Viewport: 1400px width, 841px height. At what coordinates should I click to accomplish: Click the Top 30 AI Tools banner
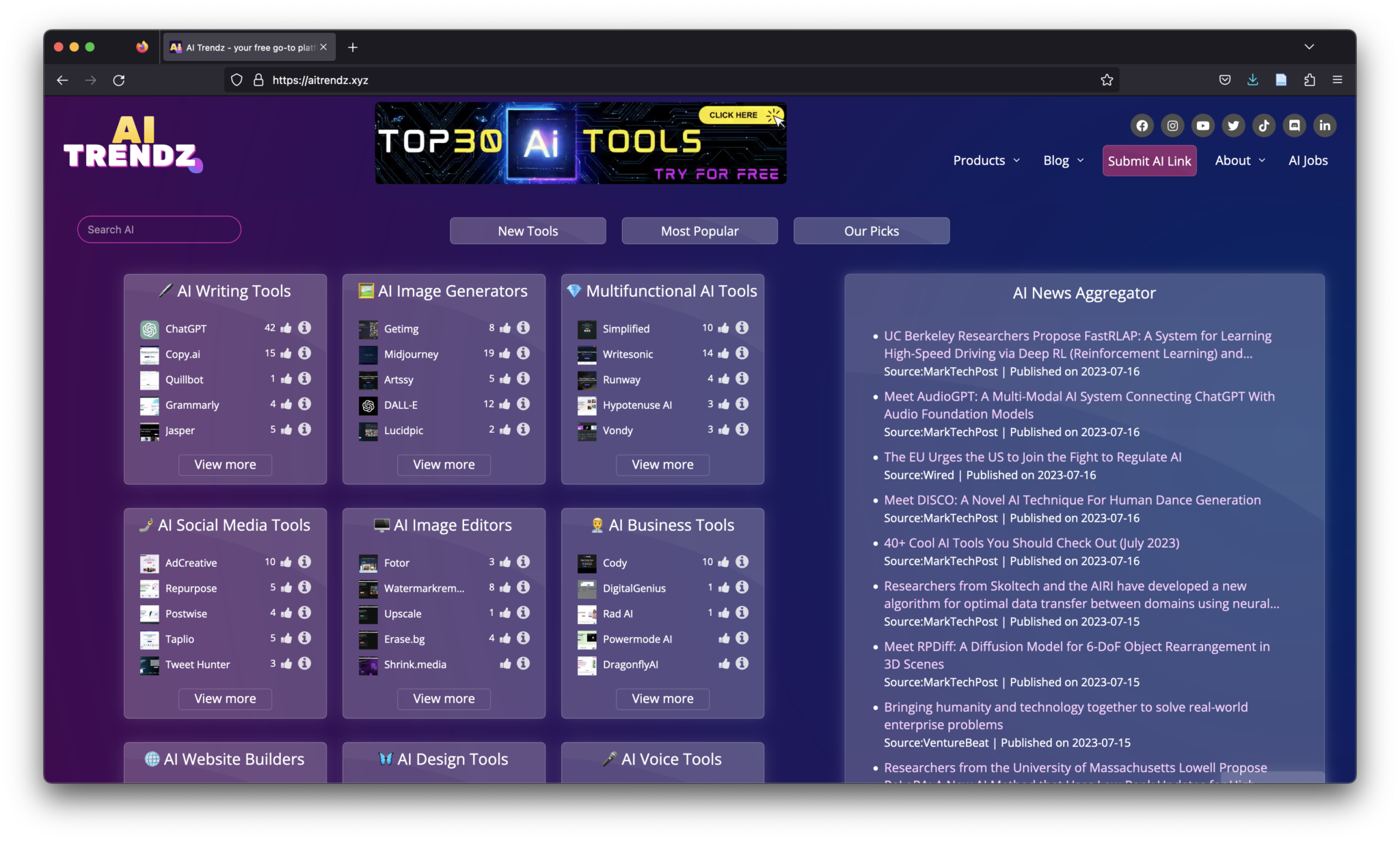pyautogui.click(x=581, y=144)
